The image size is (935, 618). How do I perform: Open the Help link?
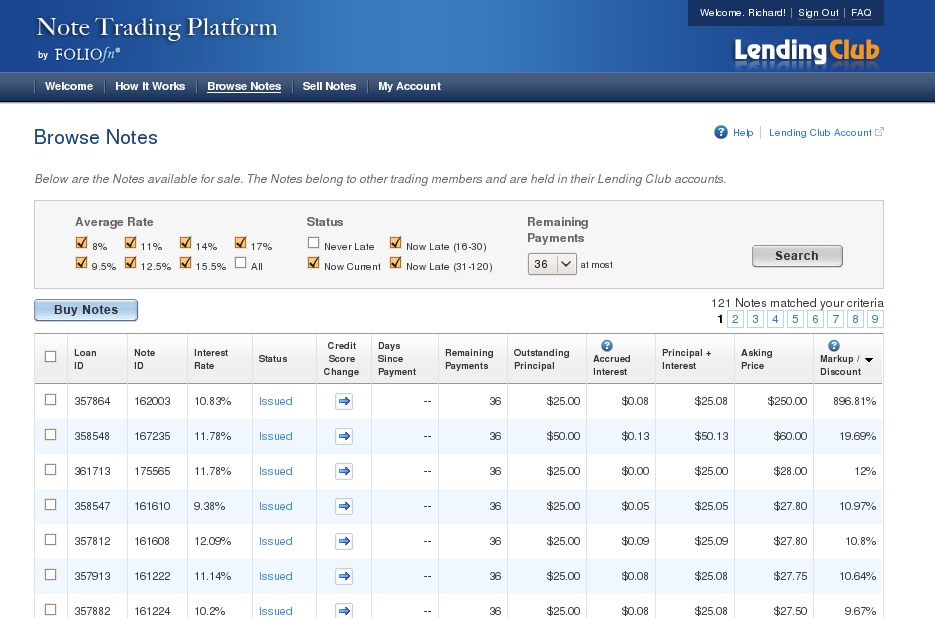(743, 132)
